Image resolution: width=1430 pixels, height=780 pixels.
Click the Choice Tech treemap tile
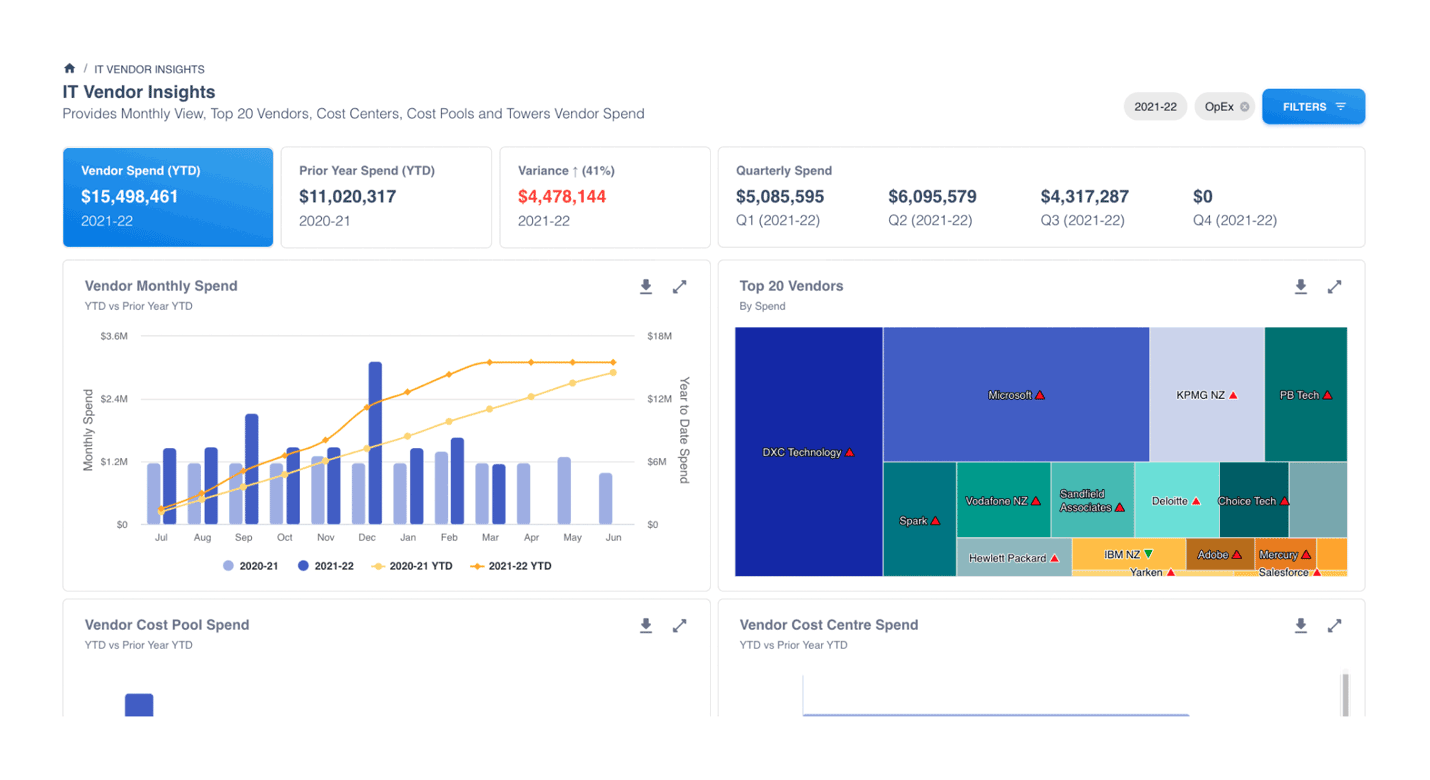pyautogui.click(x=1254, y=500)
